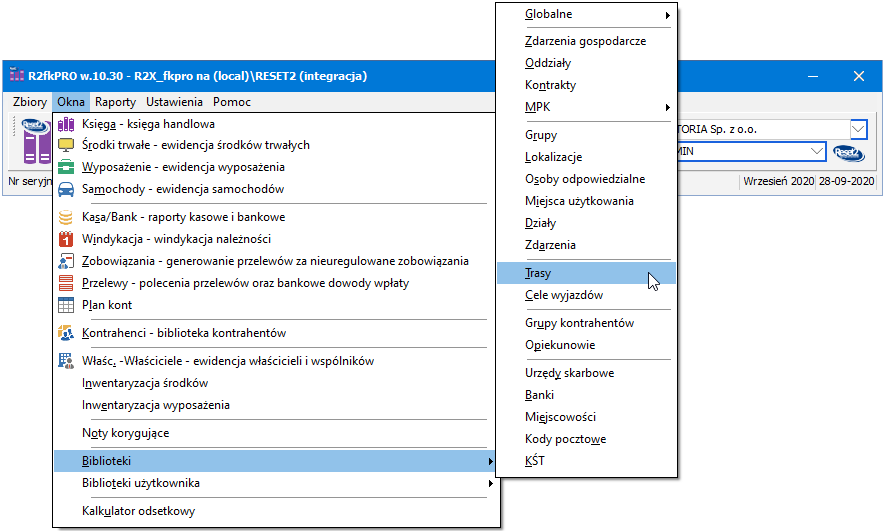Select Lokalizacje
Screen dimensions: 886x531
point(586,158)
